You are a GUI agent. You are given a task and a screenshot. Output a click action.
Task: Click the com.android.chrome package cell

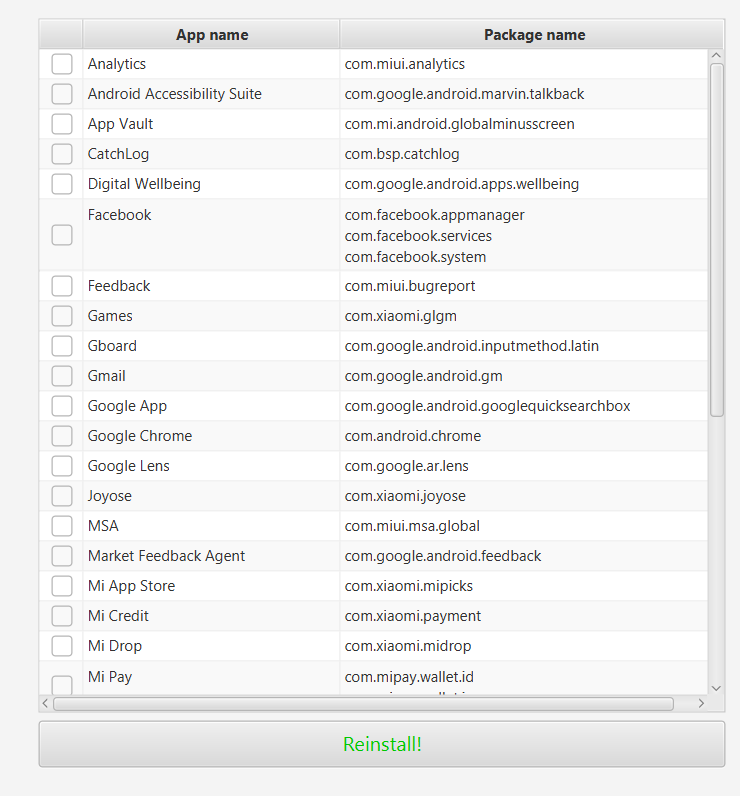pos(523,436)
